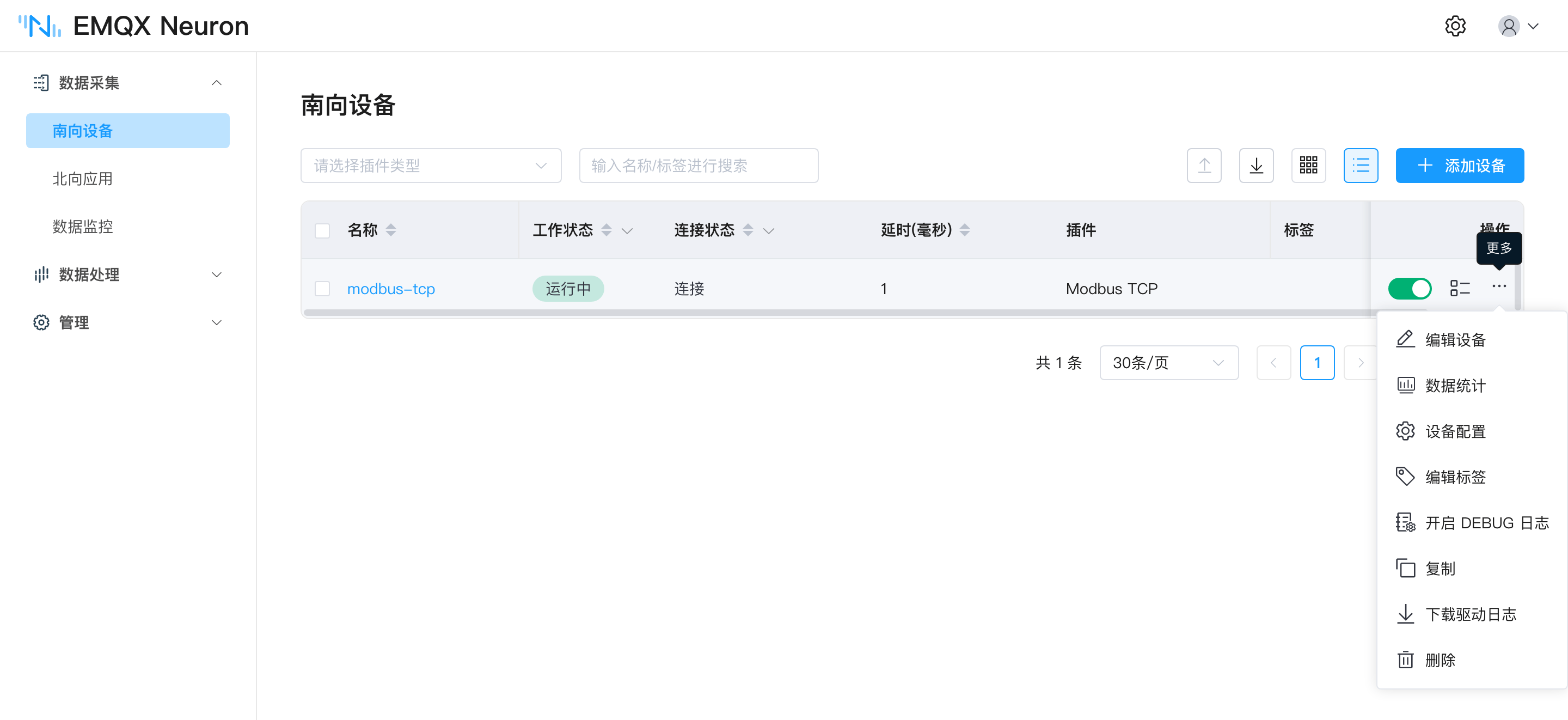The height and width of the screenshot is (720, 1568).
Task: Click page number 1 button
Action: [x=1317, y=362]
